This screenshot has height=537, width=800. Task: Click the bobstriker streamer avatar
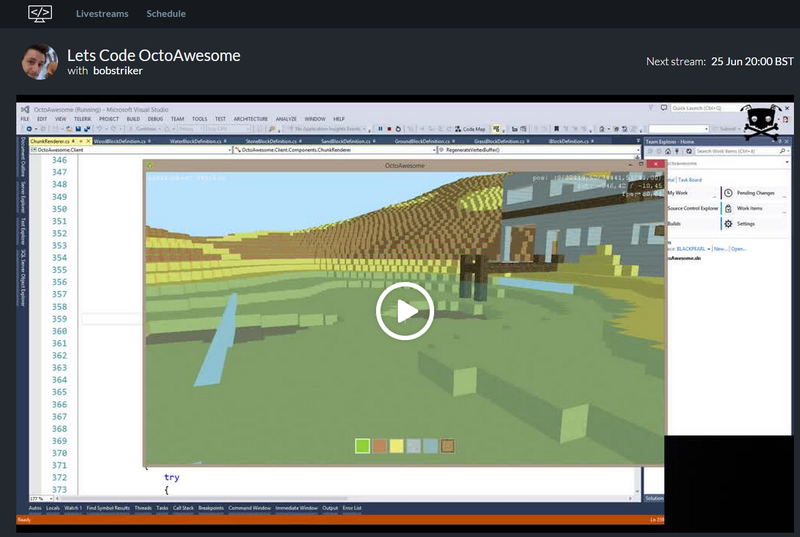(x=40, y=62)
